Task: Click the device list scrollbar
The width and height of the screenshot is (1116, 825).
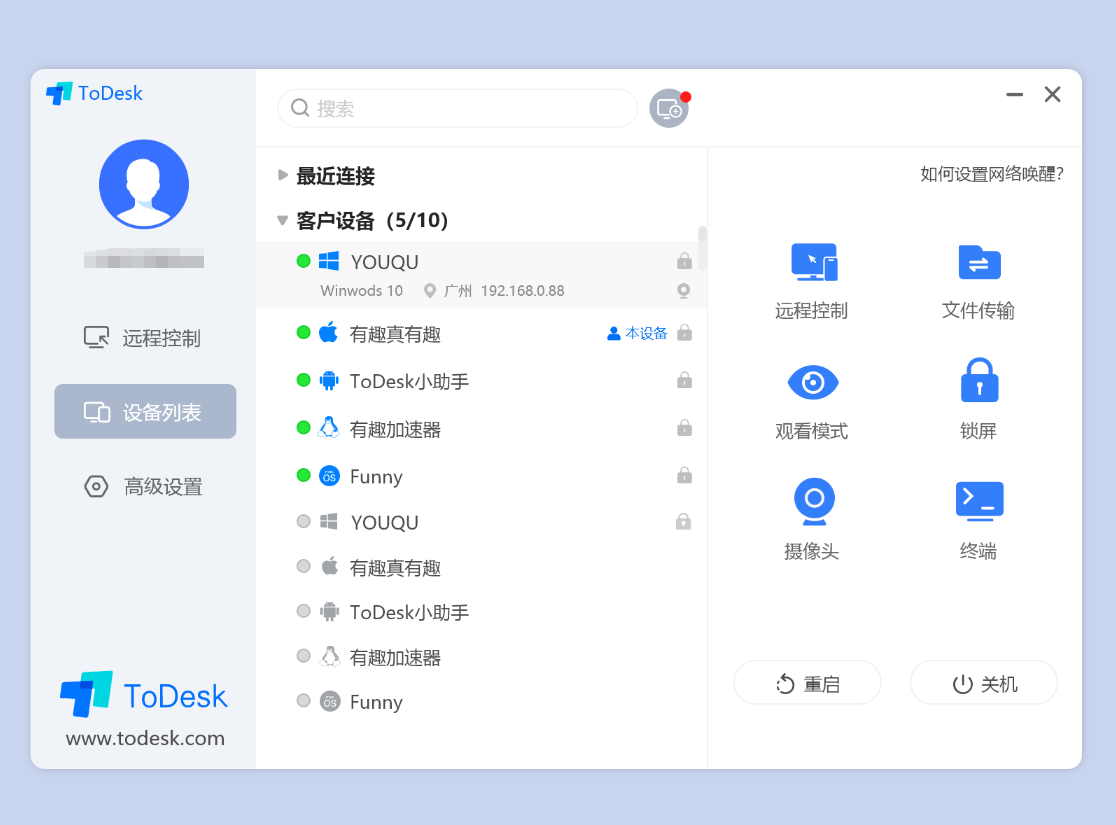Action: tap(702, 248)
